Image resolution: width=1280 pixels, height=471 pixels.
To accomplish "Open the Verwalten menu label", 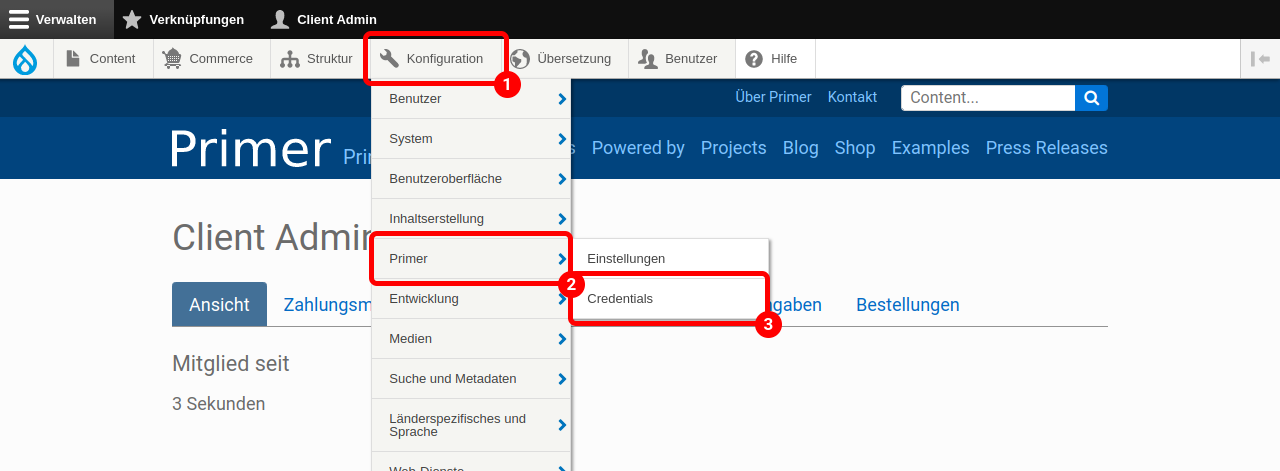I will (66, 19).
